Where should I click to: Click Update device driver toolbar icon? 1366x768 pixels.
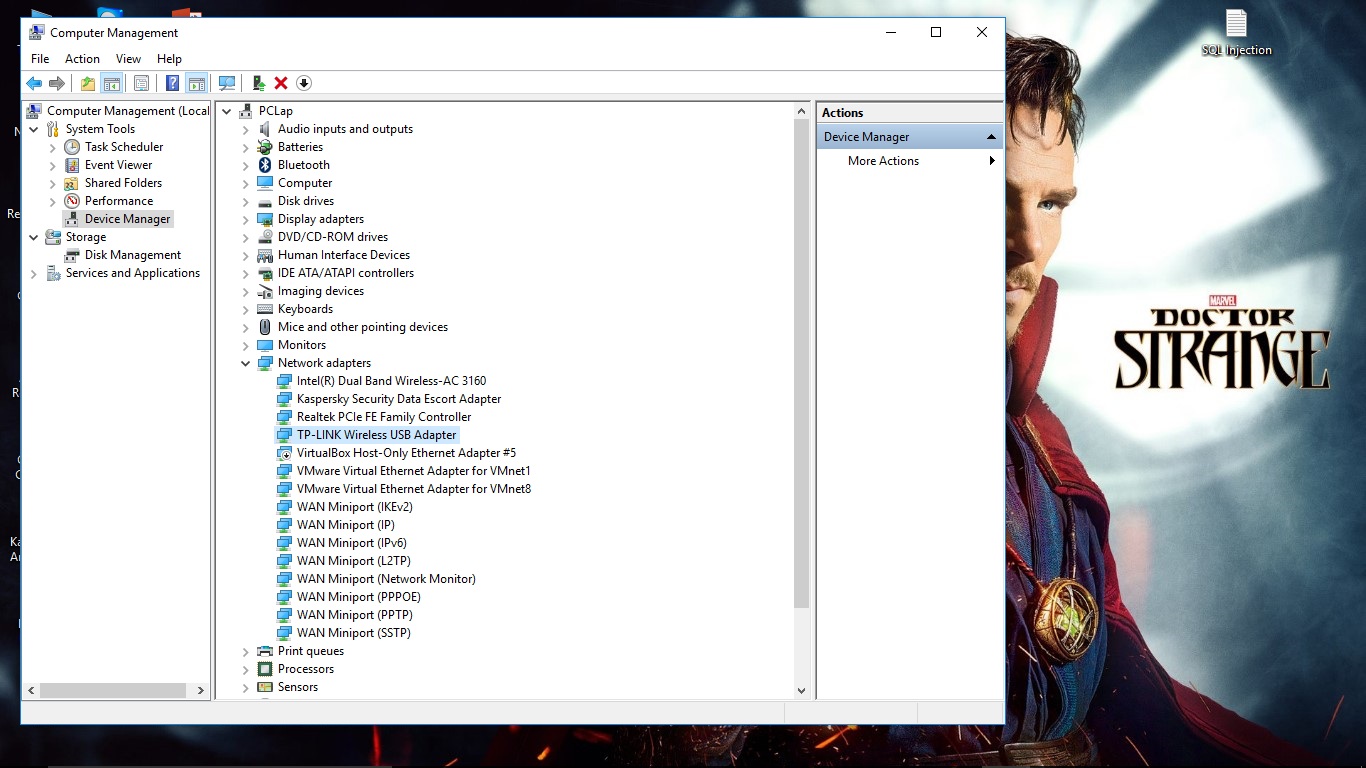pyautogui.click(x=258, y=83)
